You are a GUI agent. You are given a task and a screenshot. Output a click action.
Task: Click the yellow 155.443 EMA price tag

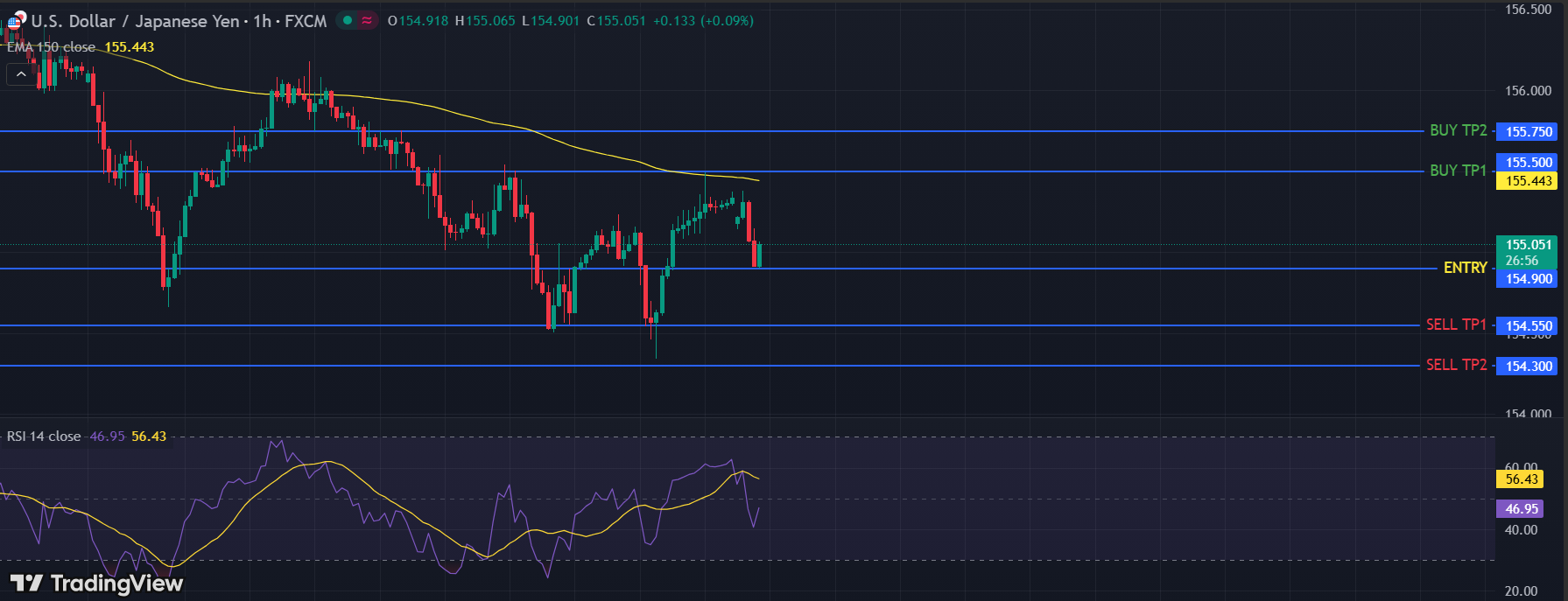tap(1528, 181)
